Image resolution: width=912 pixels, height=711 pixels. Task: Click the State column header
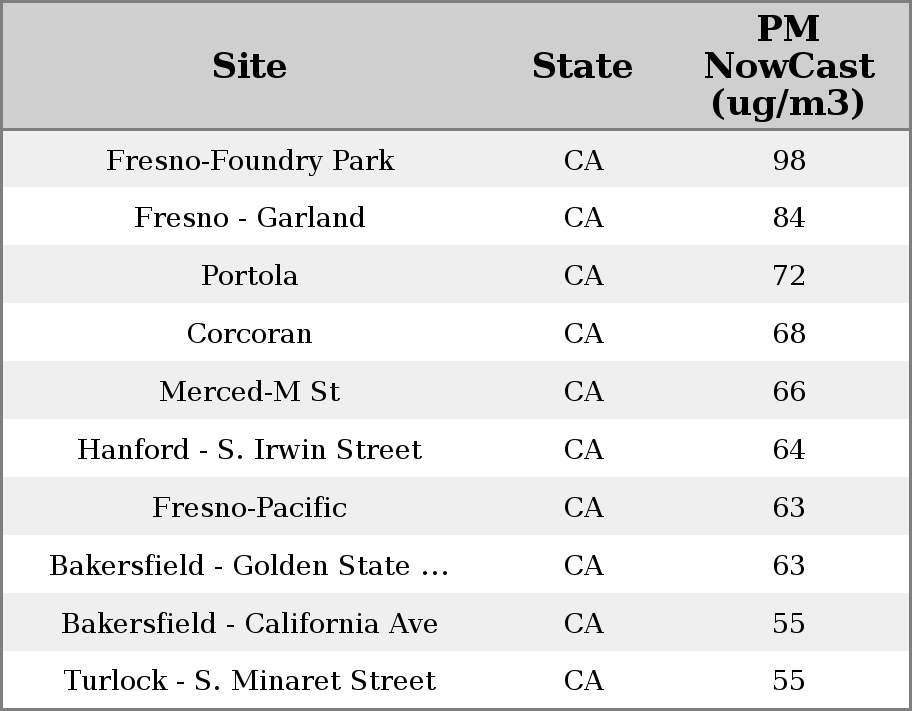(x=582, y=66)
